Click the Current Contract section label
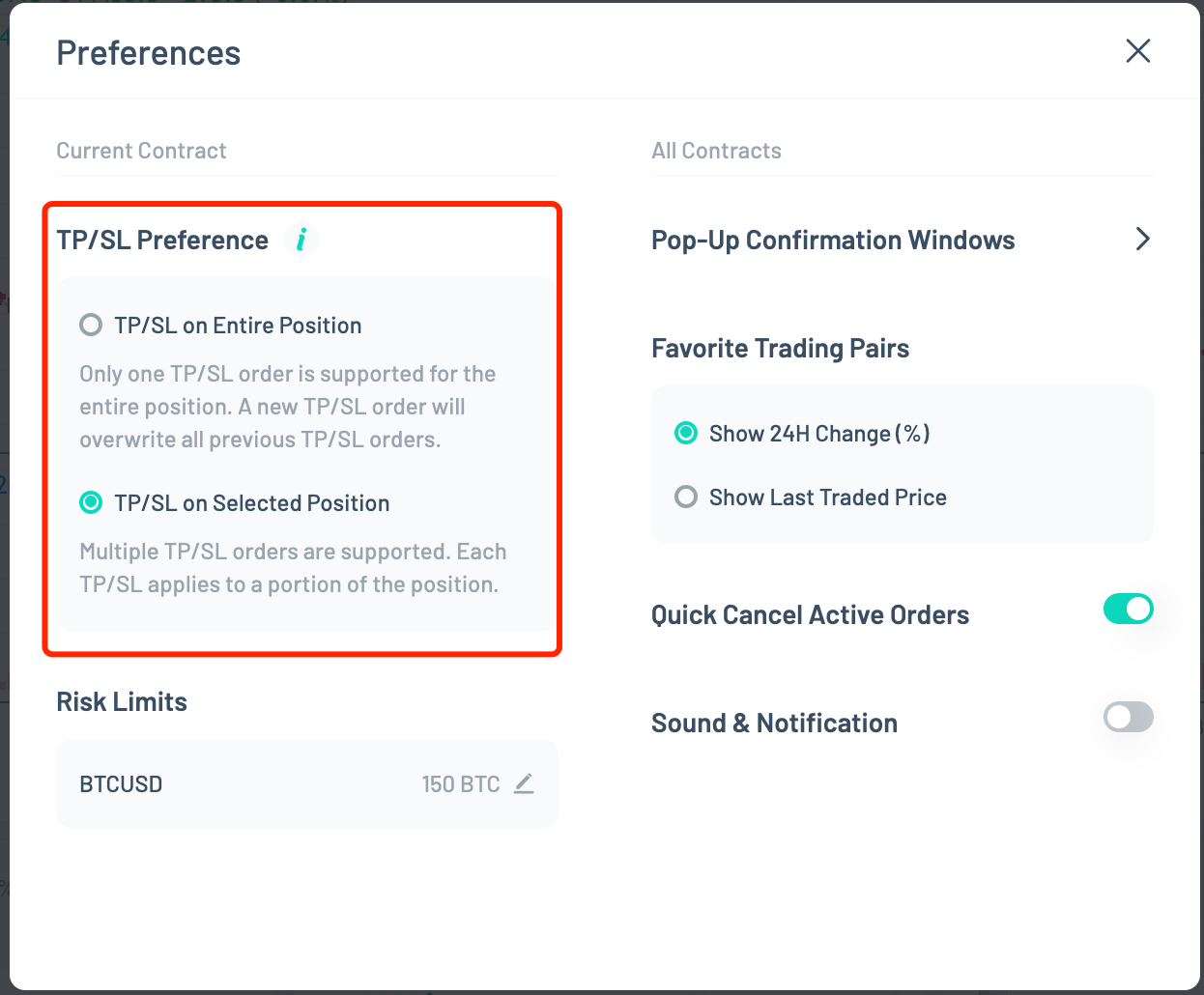The height and width of the screenshot is (995, 1204). [141, 150]
